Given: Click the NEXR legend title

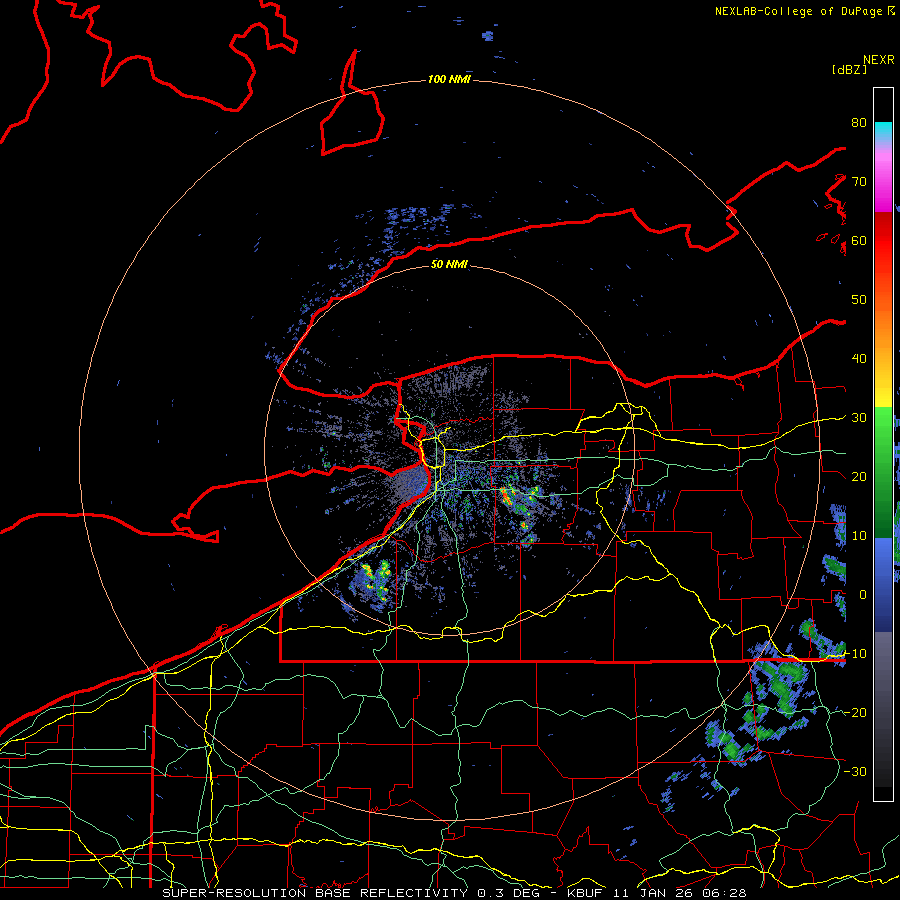Looking at the screenshot, I should 878,60.
